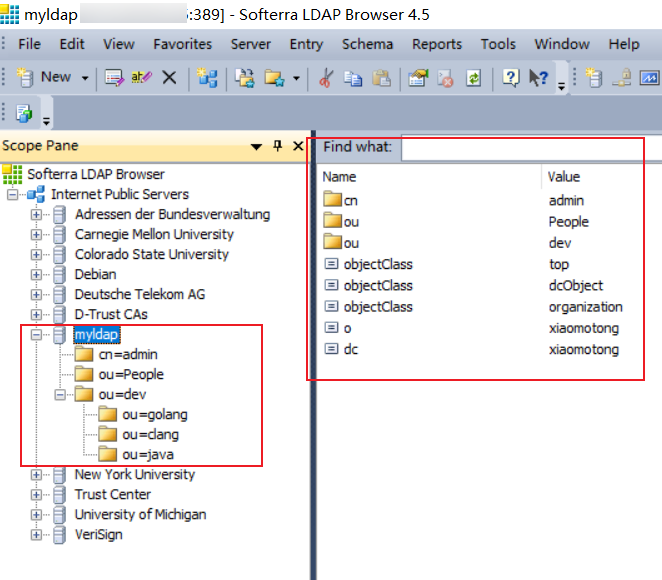Screen dimensions: 662x580
Task: Click the Rename icon on the toolbar
Action: (x=141, y=77)
